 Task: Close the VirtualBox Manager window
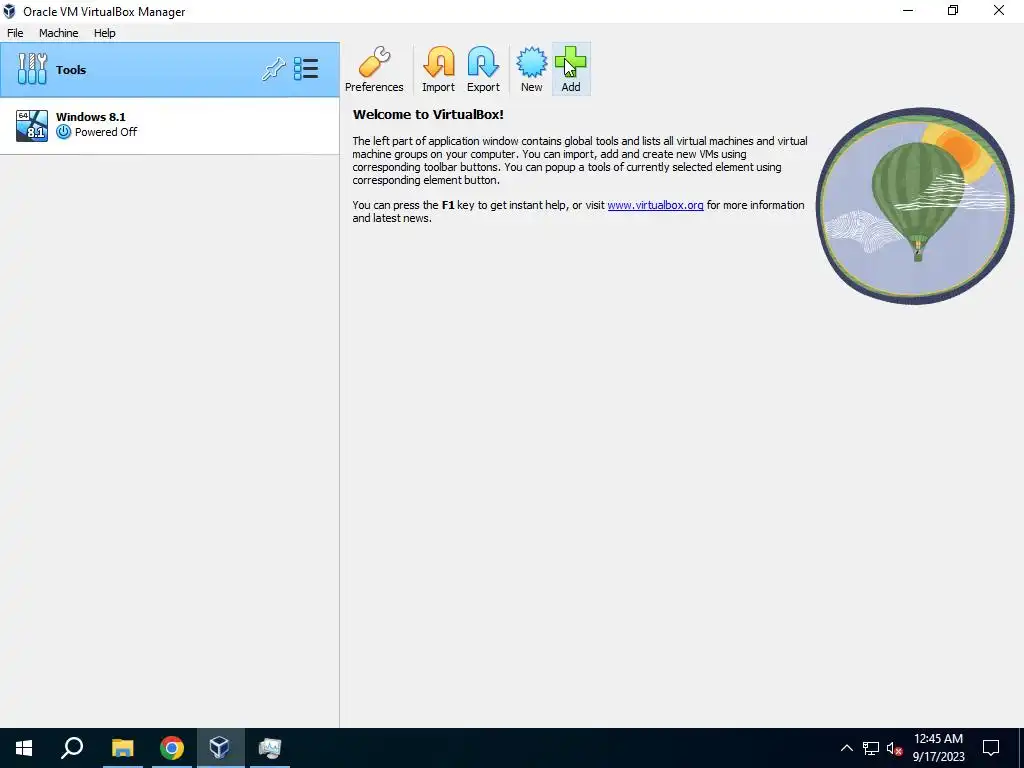[999, 10]
